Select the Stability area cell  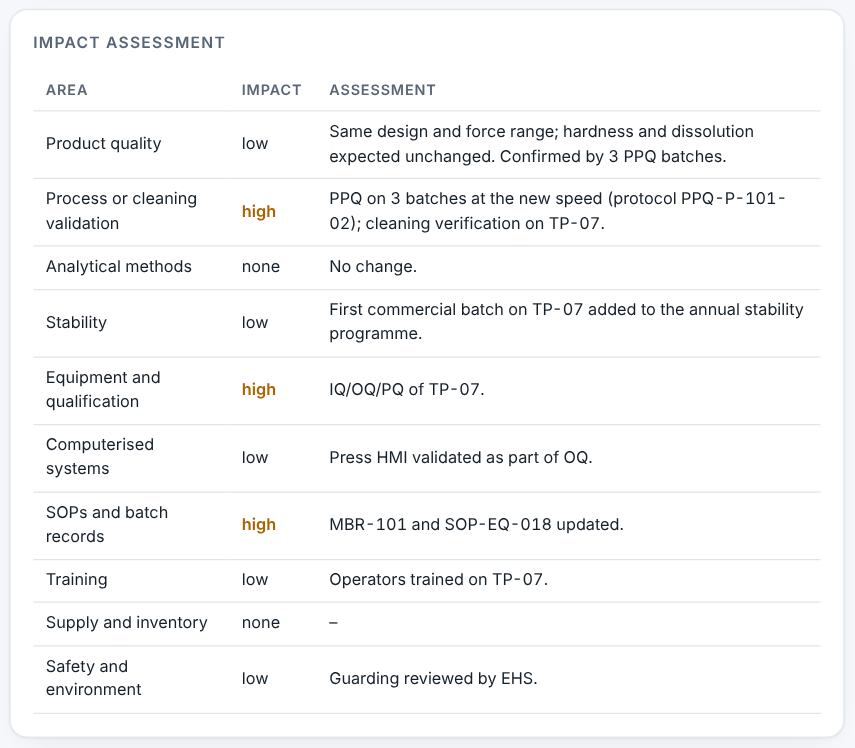coord(76,322)
